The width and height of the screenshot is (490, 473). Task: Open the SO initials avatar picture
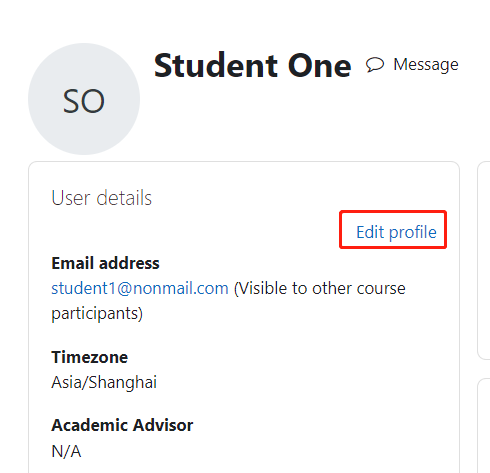(84, 99)
